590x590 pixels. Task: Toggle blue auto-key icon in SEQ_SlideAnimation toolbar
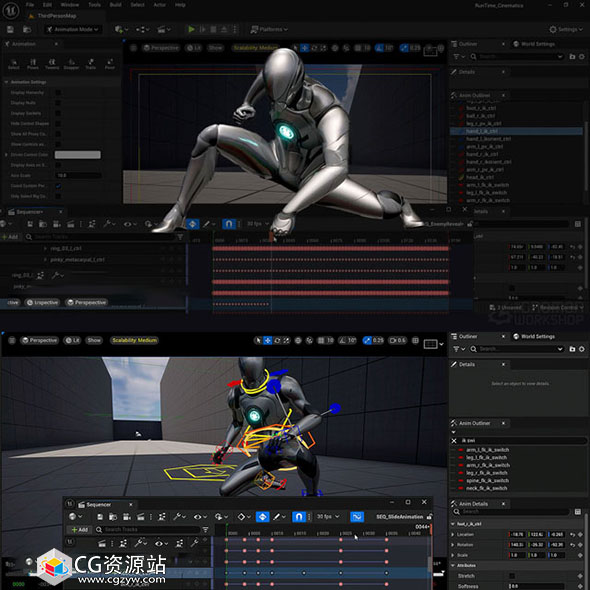tap(262, 517)
